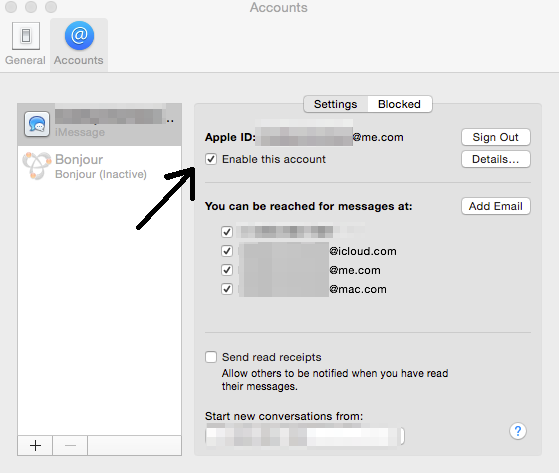Click the Sign Out button

point(496,137)
